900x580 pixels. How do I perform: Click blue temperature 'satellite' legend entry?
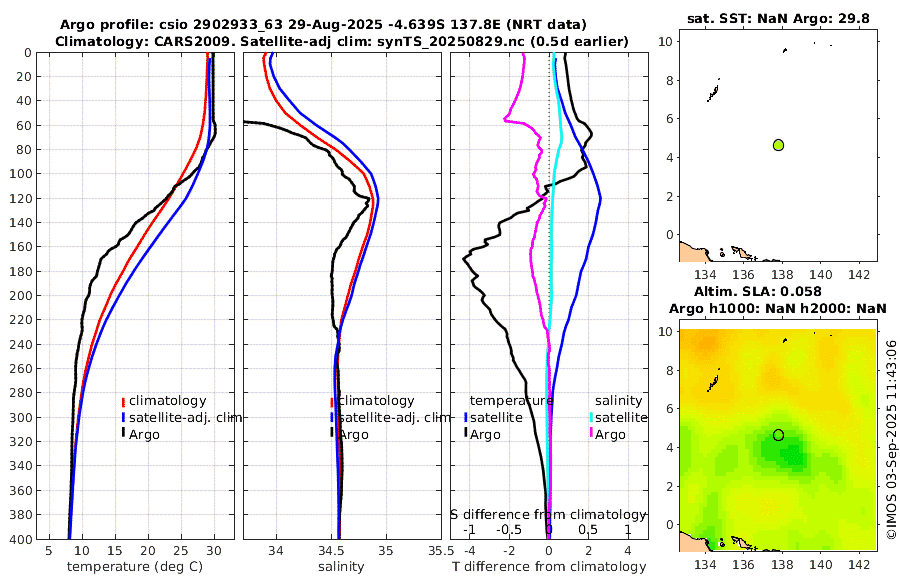coord(496,417)
